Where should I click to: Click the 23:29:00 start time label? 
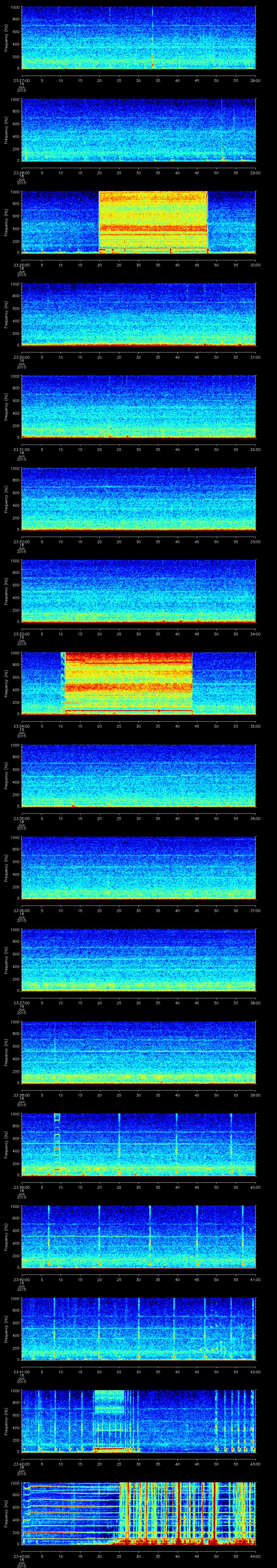click(x=21, y=265)
